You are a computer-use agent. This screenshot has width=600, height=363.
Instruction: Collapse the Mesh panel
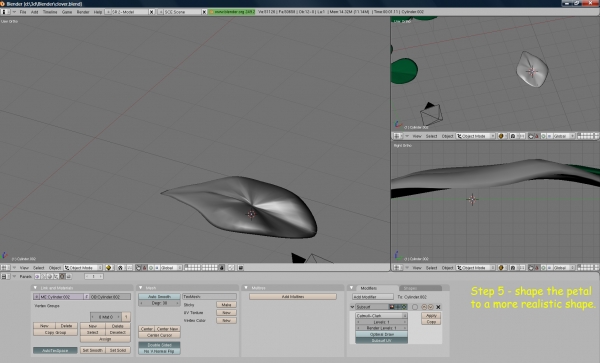click(x=140, y=288)
